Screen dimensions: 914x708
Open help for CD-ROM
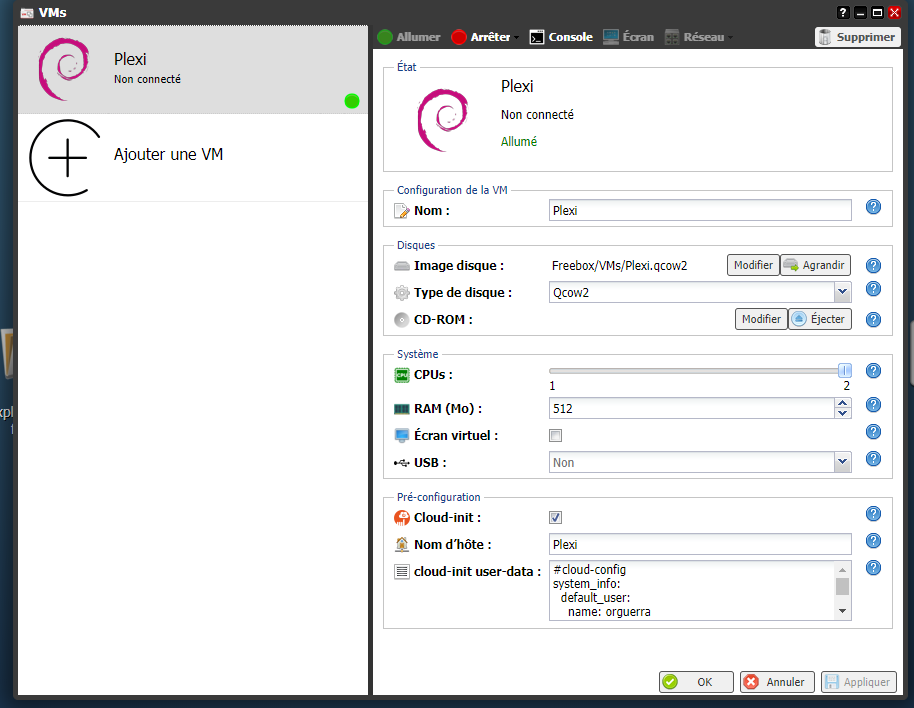point(873,320)
